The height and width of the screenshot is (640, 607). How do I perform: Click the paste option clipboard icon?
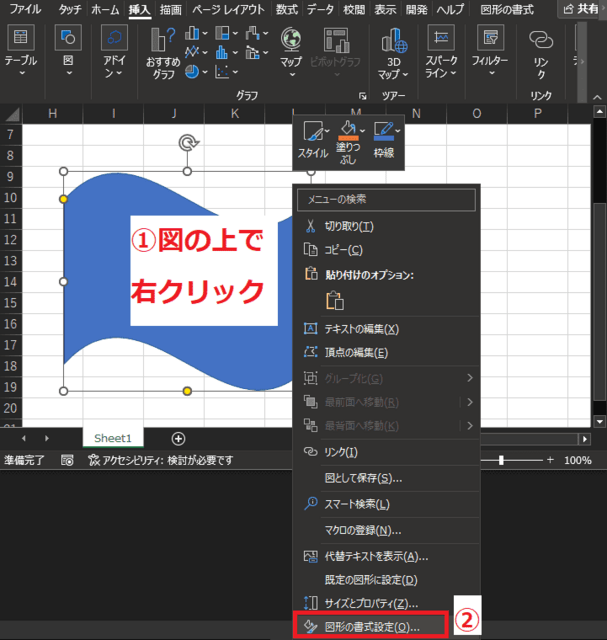[x=335, y=300]
